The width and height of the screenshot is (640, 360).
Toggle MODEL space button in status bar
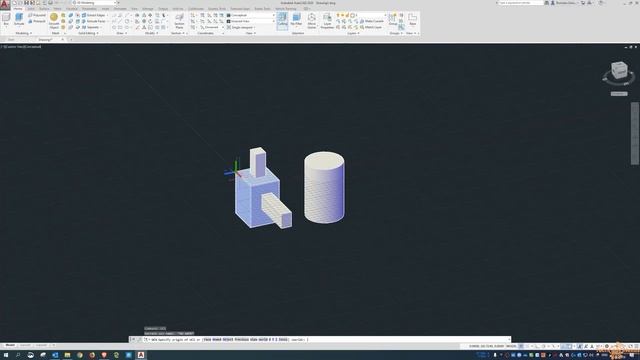pyautogui.click(x=511, y=346)
